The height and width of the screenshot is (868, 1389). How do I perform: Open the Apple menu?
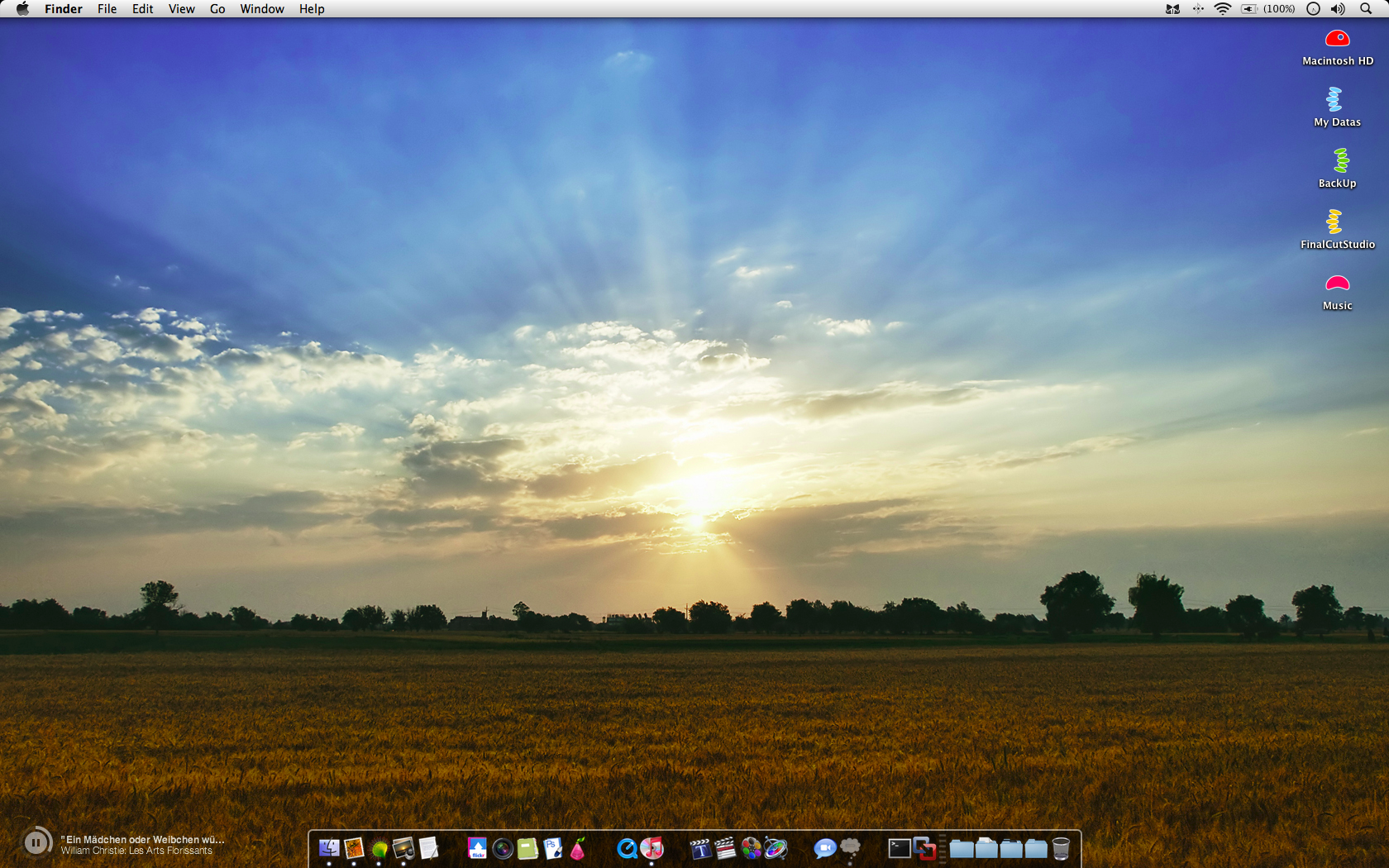pyautogui.click(x=22, y=9)
